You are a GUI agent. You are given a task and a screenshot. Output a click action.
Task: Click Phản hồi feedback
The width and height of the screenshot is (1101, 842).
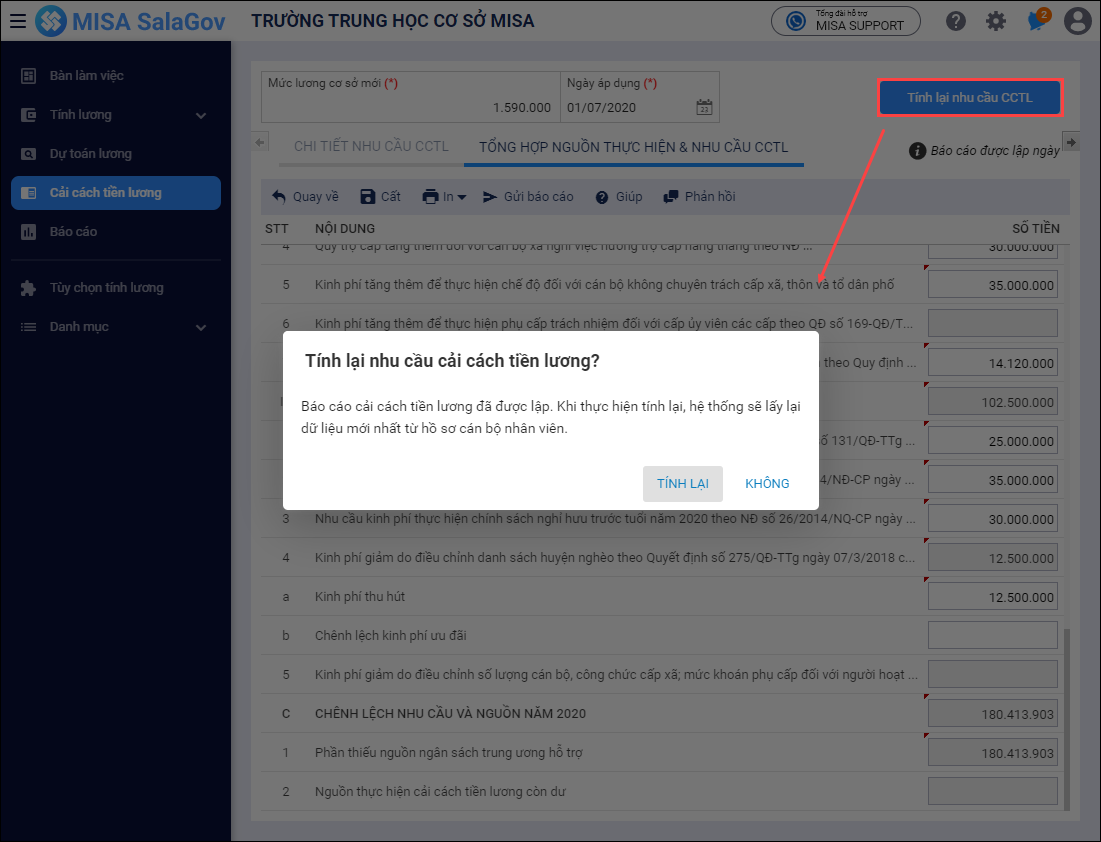click(x=699, y=197)
